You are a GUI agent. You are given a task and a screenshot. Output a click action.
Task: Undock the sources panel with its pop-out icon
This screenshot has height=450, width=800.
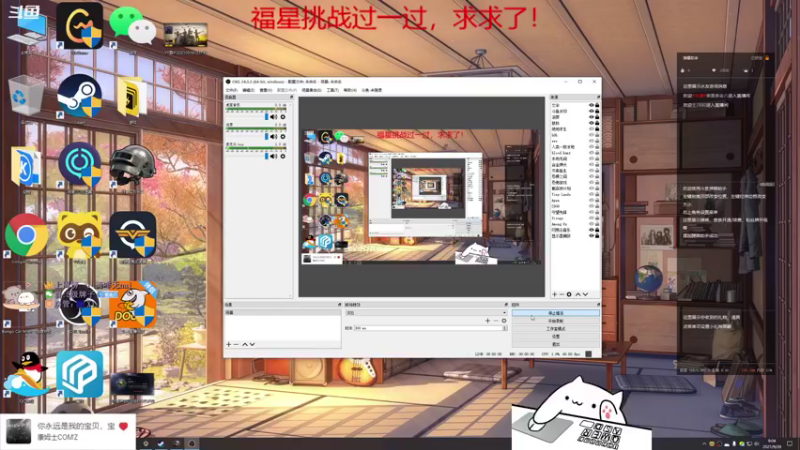(598, 97)
